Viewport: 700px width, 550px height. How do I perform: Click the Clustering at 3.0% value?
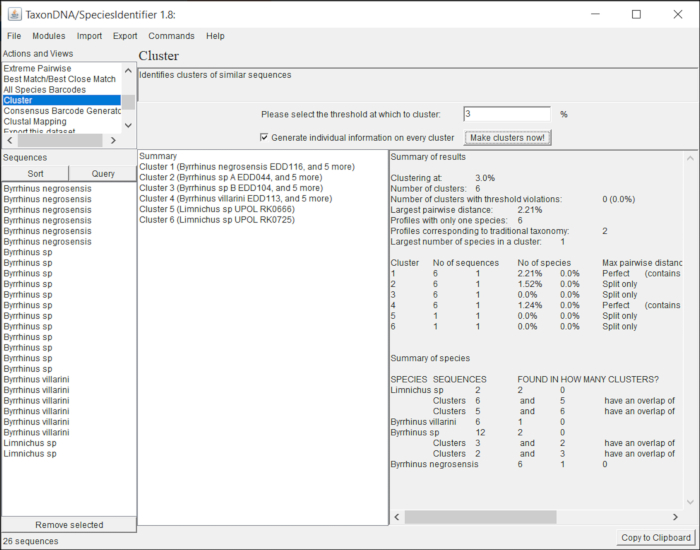pos(485,178)
